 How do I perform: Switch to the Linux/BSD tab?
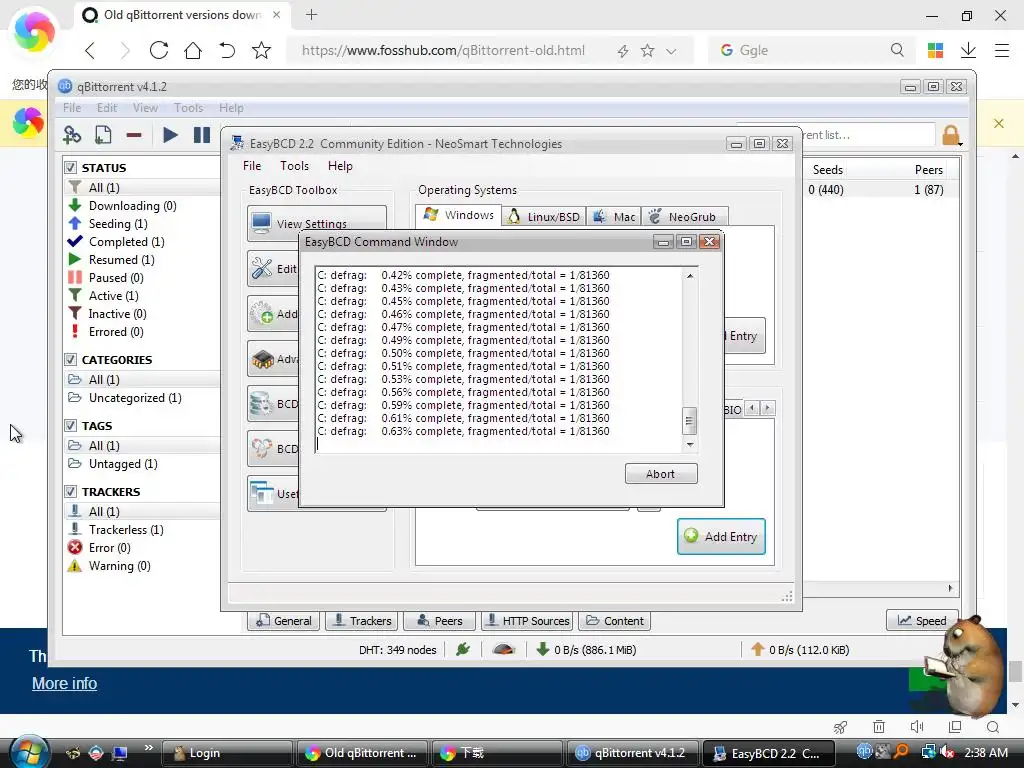coord(544,216)
